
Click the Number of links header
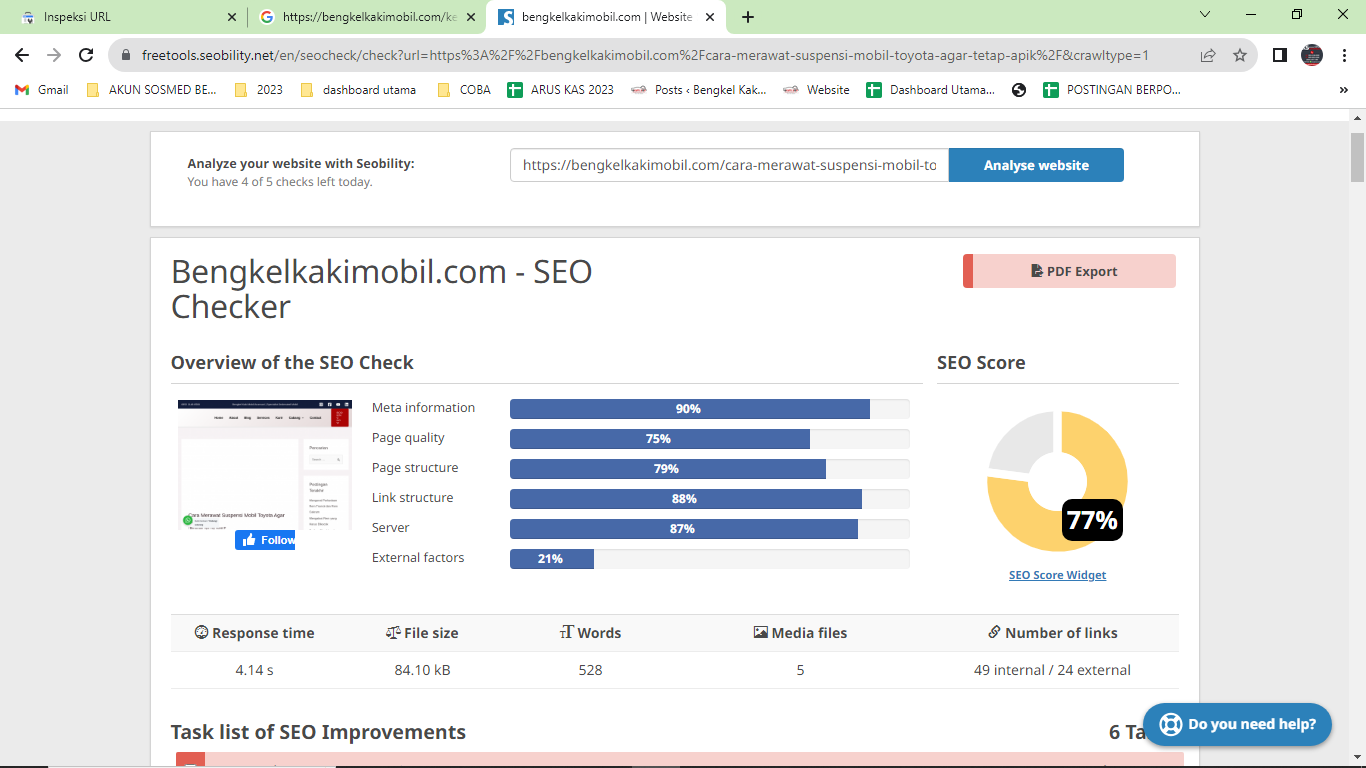pyautogui.click(x=1052, y=633)
